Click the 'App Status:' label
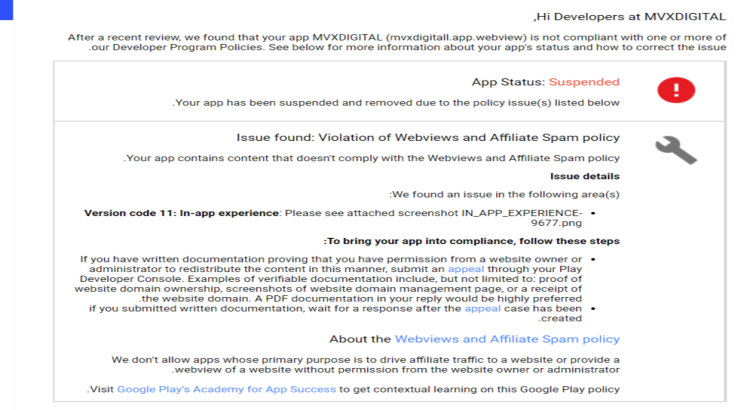Screen dimensions: 750x410 [x=508, y=82]
